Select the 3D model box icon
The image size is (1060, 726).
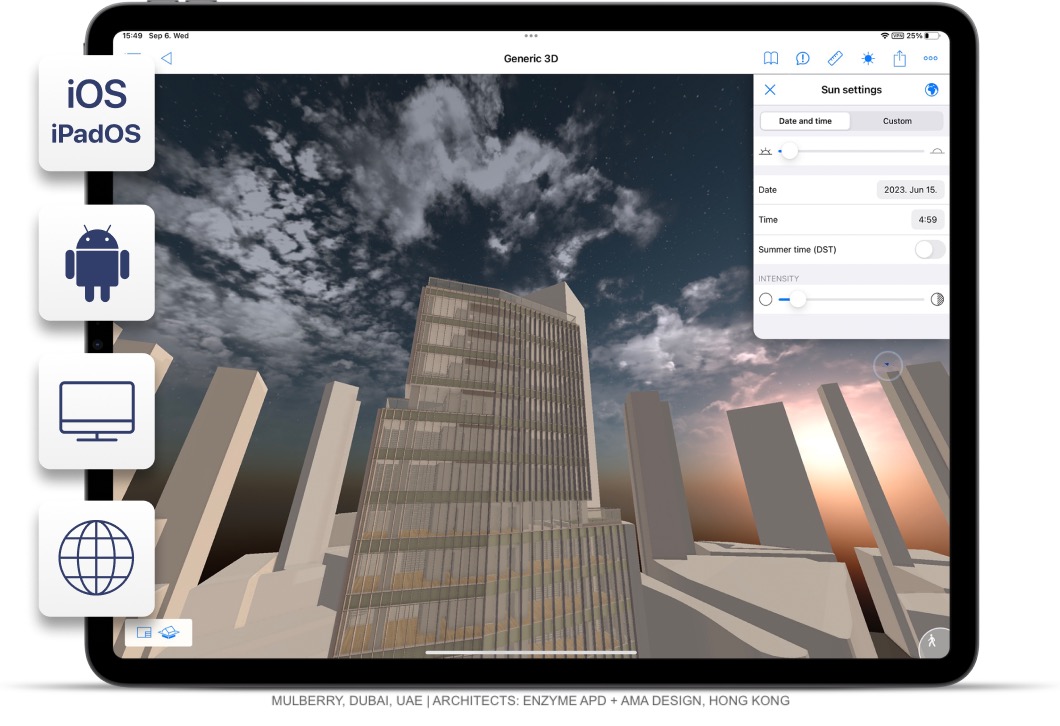(x=168, y=632)
